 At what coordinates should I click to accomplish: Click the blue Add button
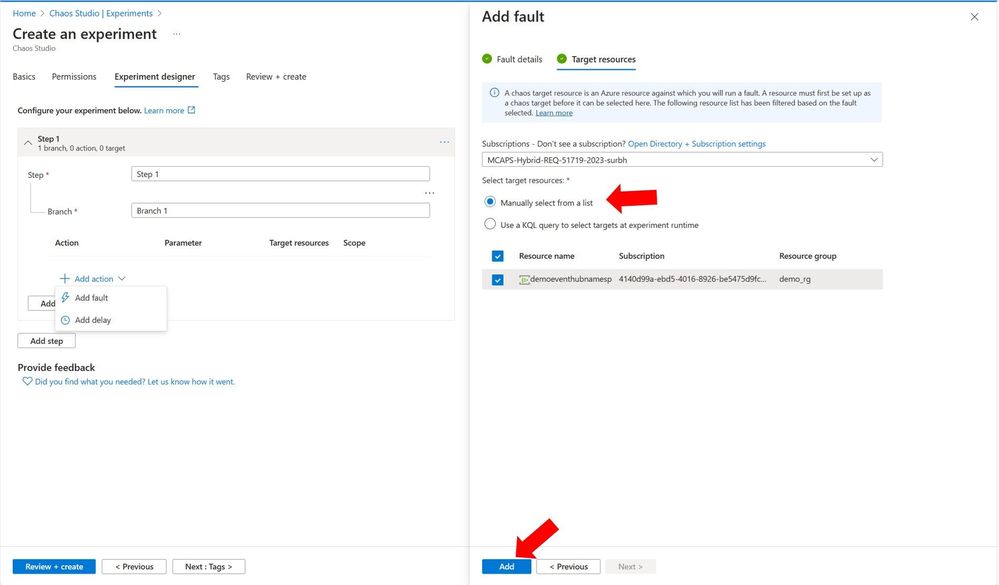coord(507,567)
